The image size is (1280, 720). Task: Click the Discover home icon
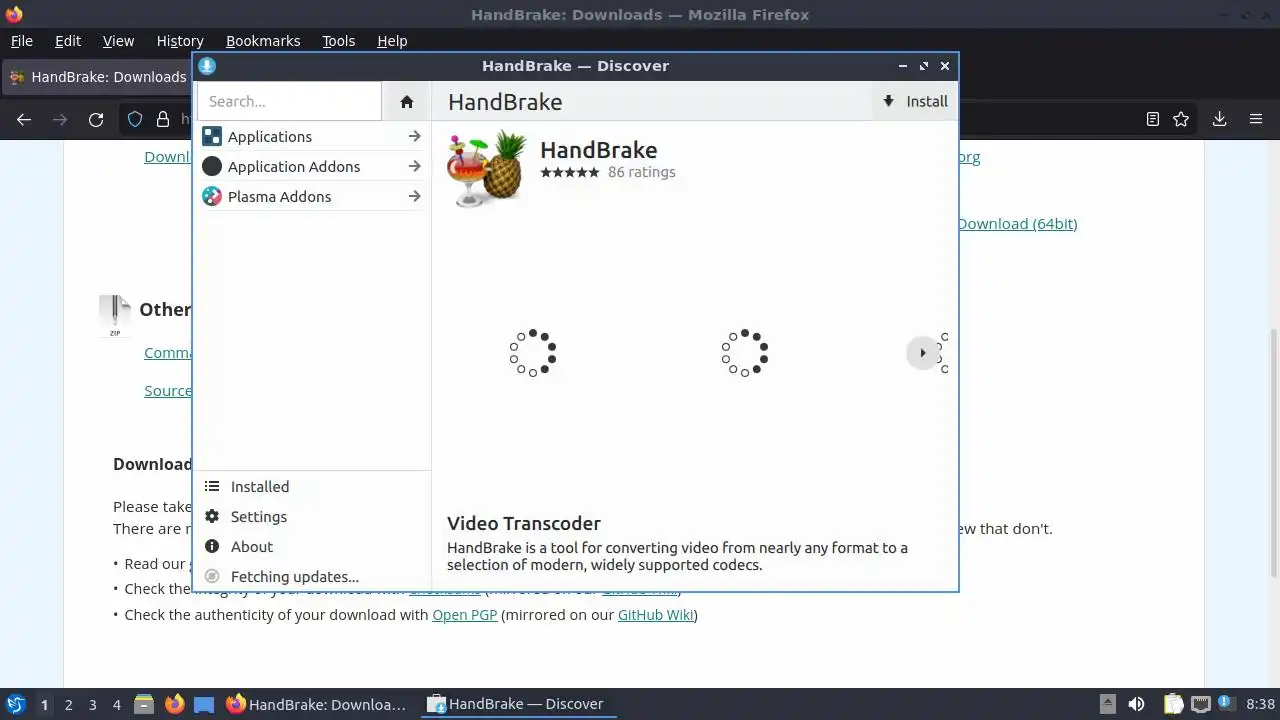[x=406, y=101]
